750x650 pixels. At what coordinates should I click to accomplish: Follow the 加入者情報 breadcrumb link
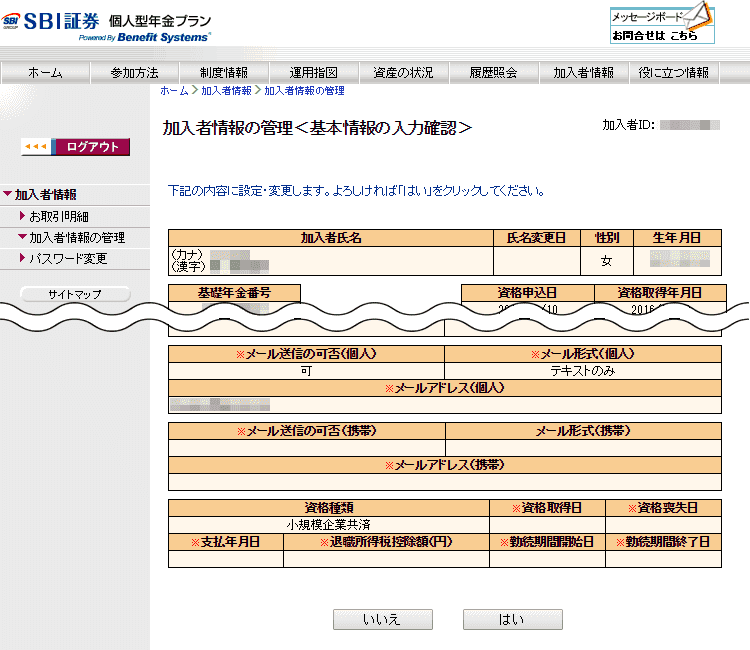tap(226, 90)
